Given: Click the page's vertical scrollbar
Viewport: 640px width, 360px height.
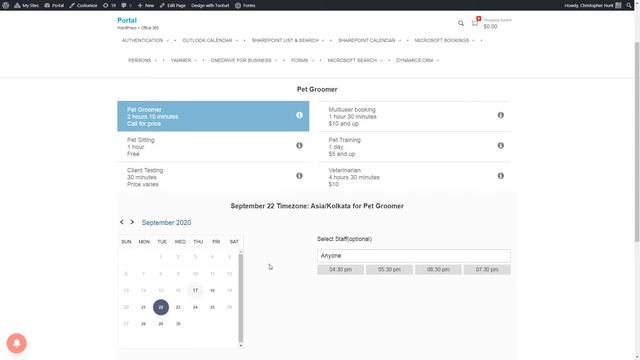Looking at the screenshot, I should pos(637,141).
